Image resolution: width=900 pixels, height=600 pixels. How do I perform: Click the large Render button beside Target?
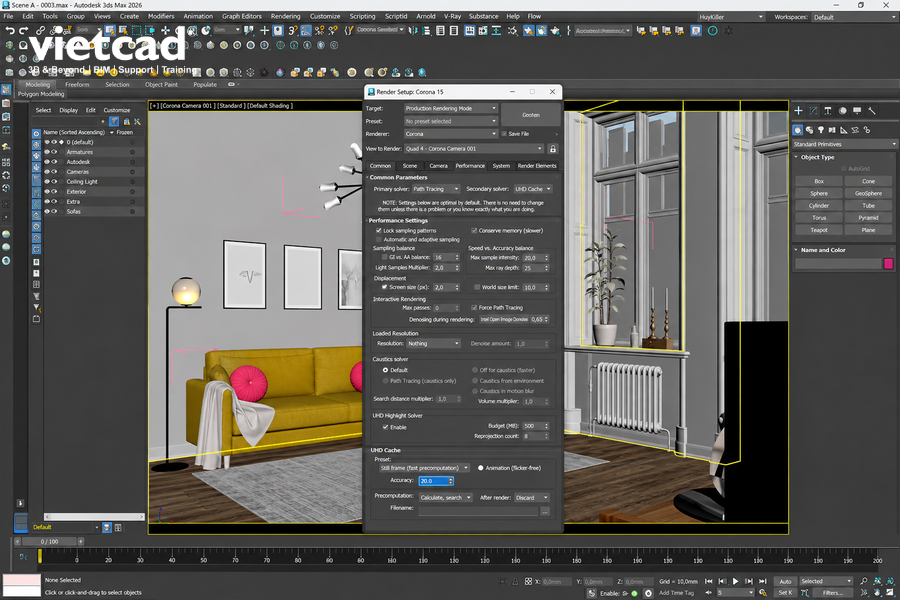pos(531,115)
